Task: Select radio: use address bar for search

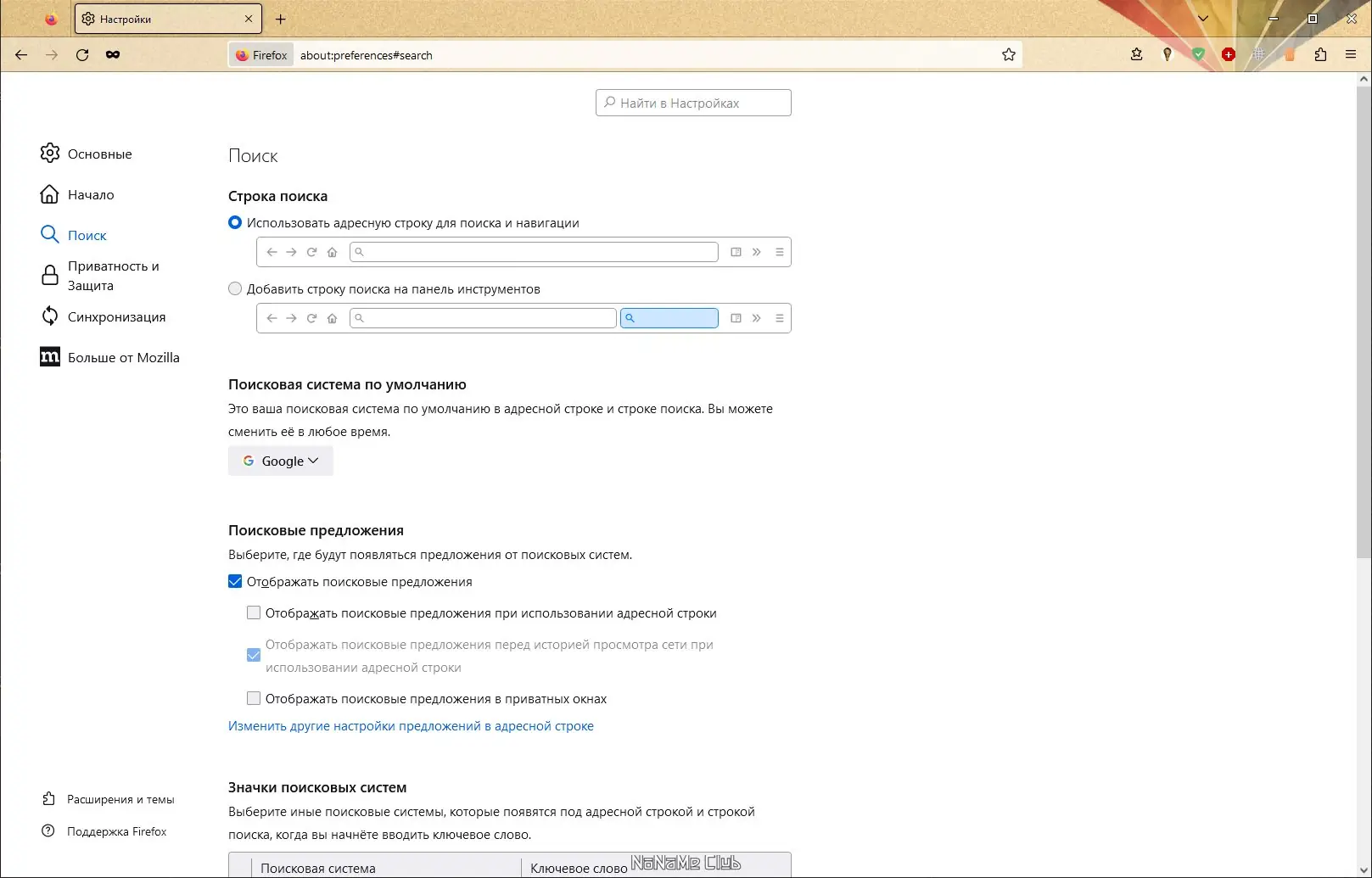Action: [x=235, y=222]
